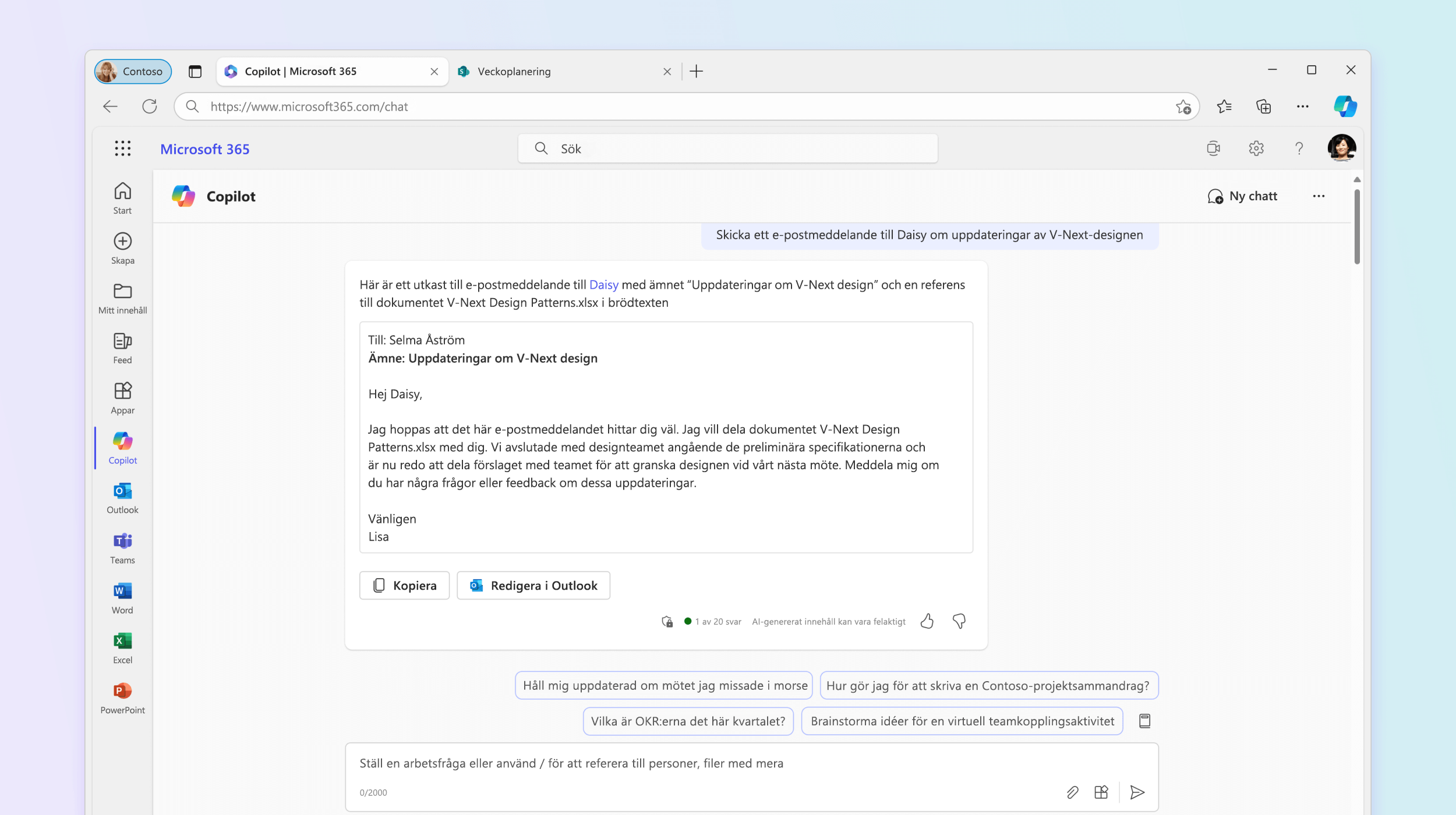Click the email subject line 'Ämne: Uppdateringar om V-Next design'
Image resolution: width=1456 pixels, height=815 pixels.
click(x=483, y=358)
